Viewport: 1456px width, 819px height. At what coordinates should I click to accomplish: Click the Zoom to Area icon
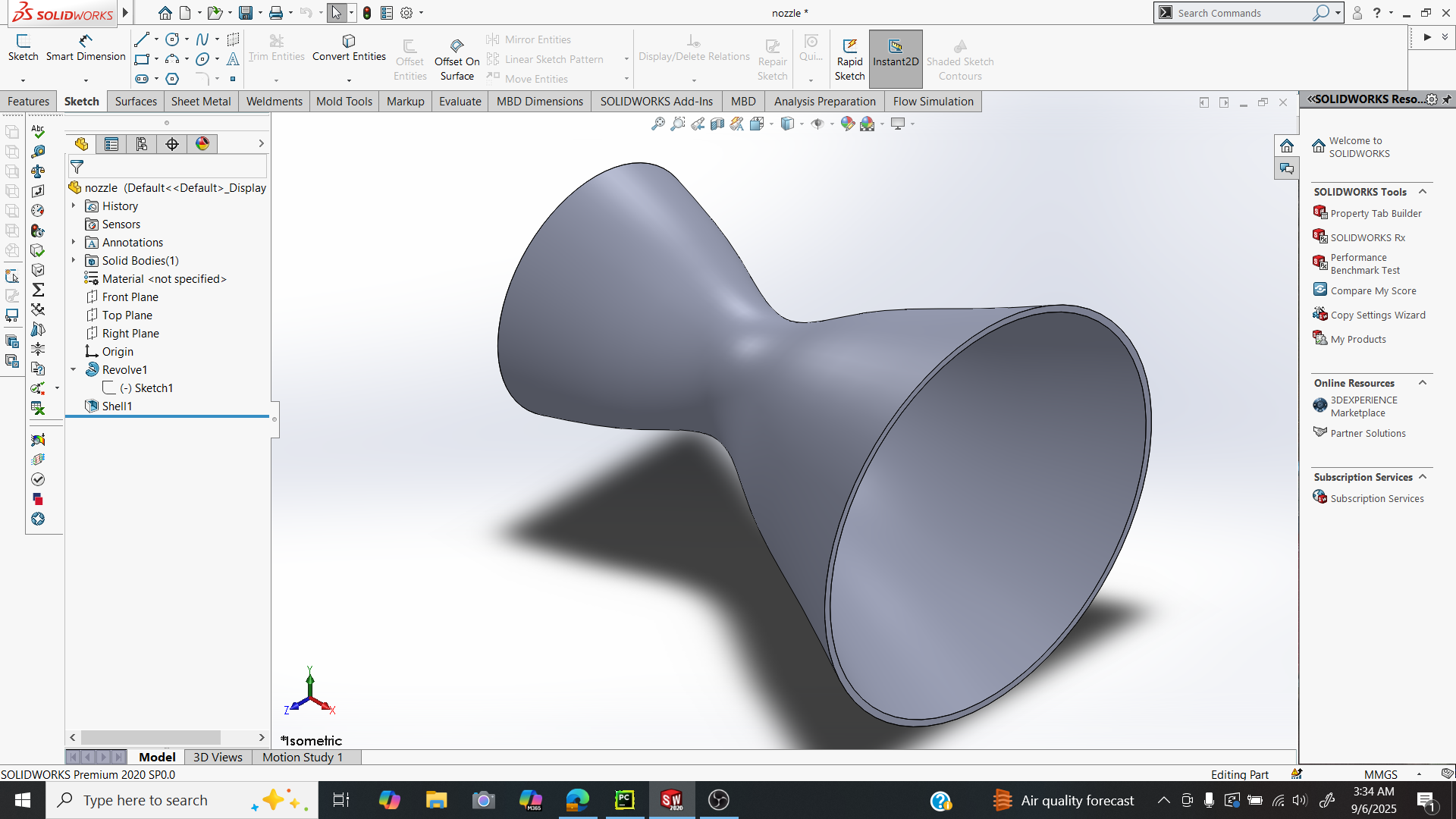tap(677, 124)
